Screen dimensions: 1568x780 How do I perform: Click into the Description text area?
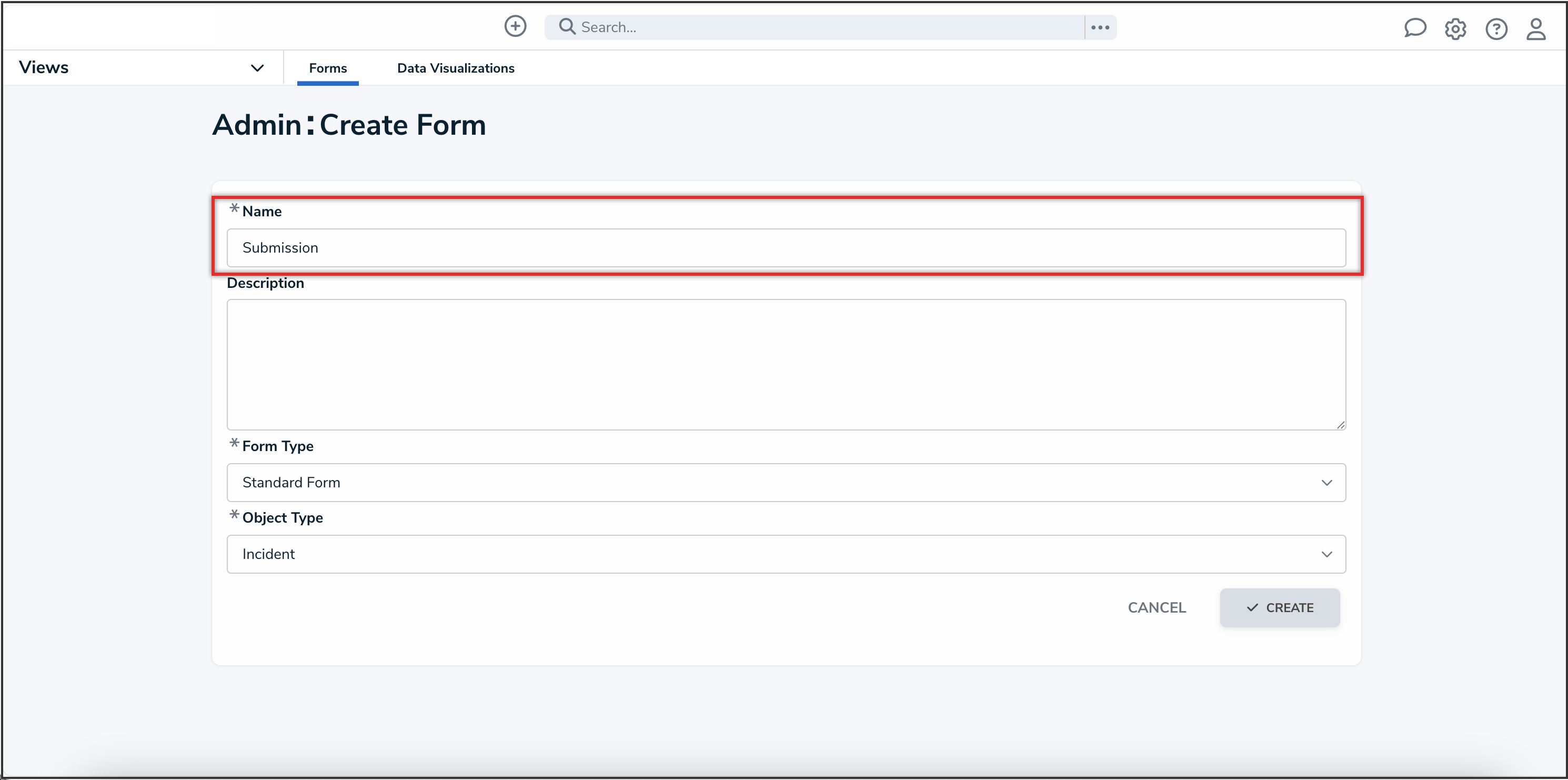click(x=785, y=364)
